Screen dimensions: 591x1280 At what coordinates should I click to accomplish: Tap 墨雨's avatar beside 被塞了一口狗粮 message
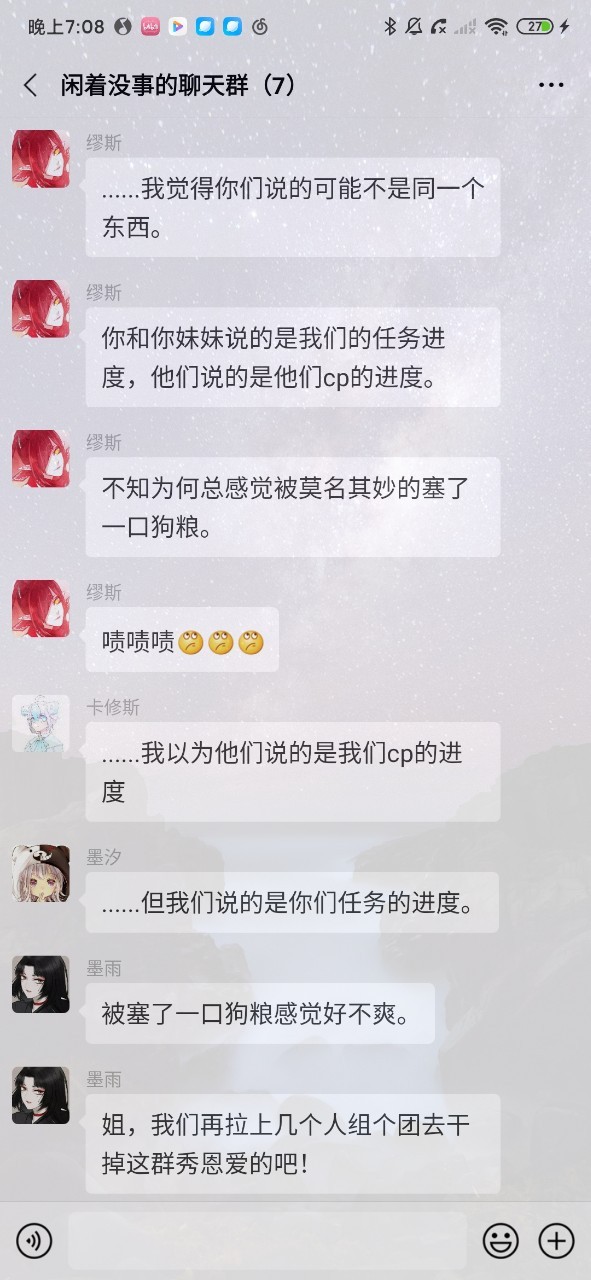41,984
